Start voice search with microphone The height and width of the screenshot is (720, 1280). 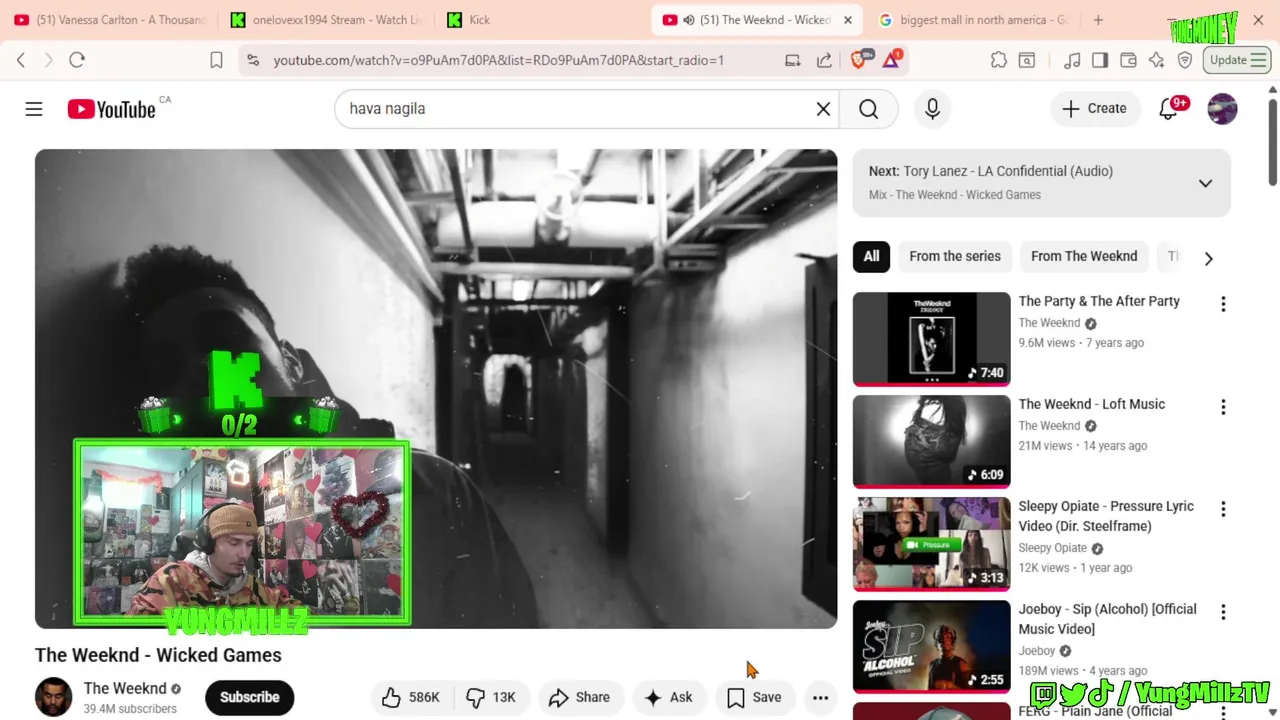(933, 109)
